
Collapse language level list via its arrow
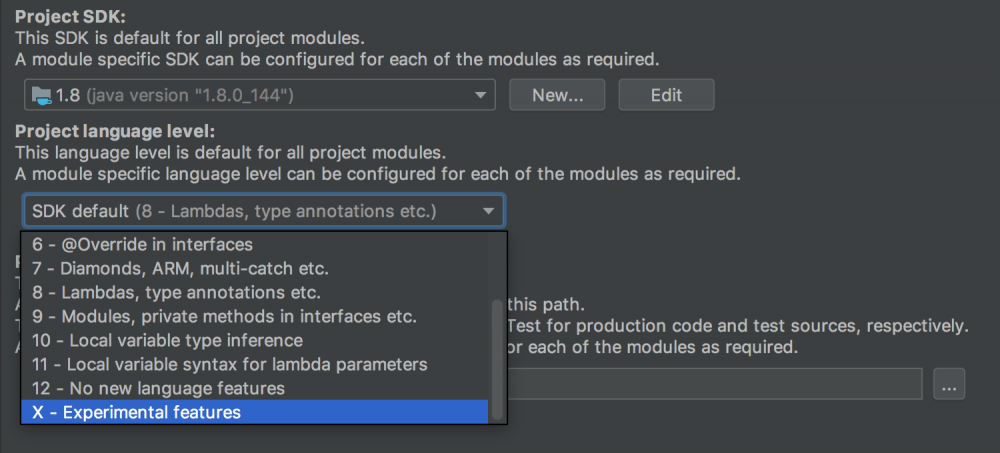488,211
